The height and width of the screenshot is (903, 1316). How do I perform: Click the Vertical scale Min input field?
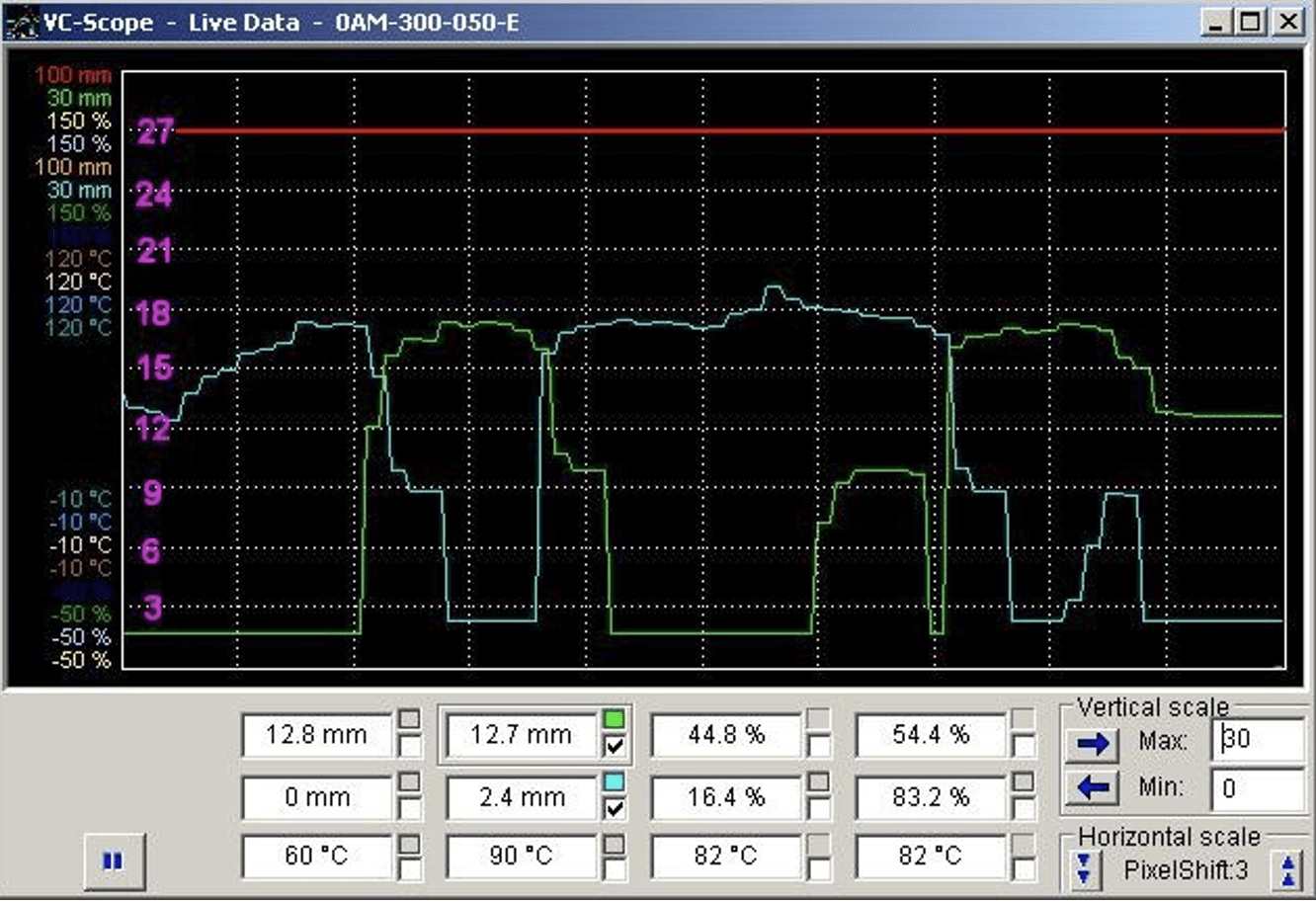pos(1258,787)
